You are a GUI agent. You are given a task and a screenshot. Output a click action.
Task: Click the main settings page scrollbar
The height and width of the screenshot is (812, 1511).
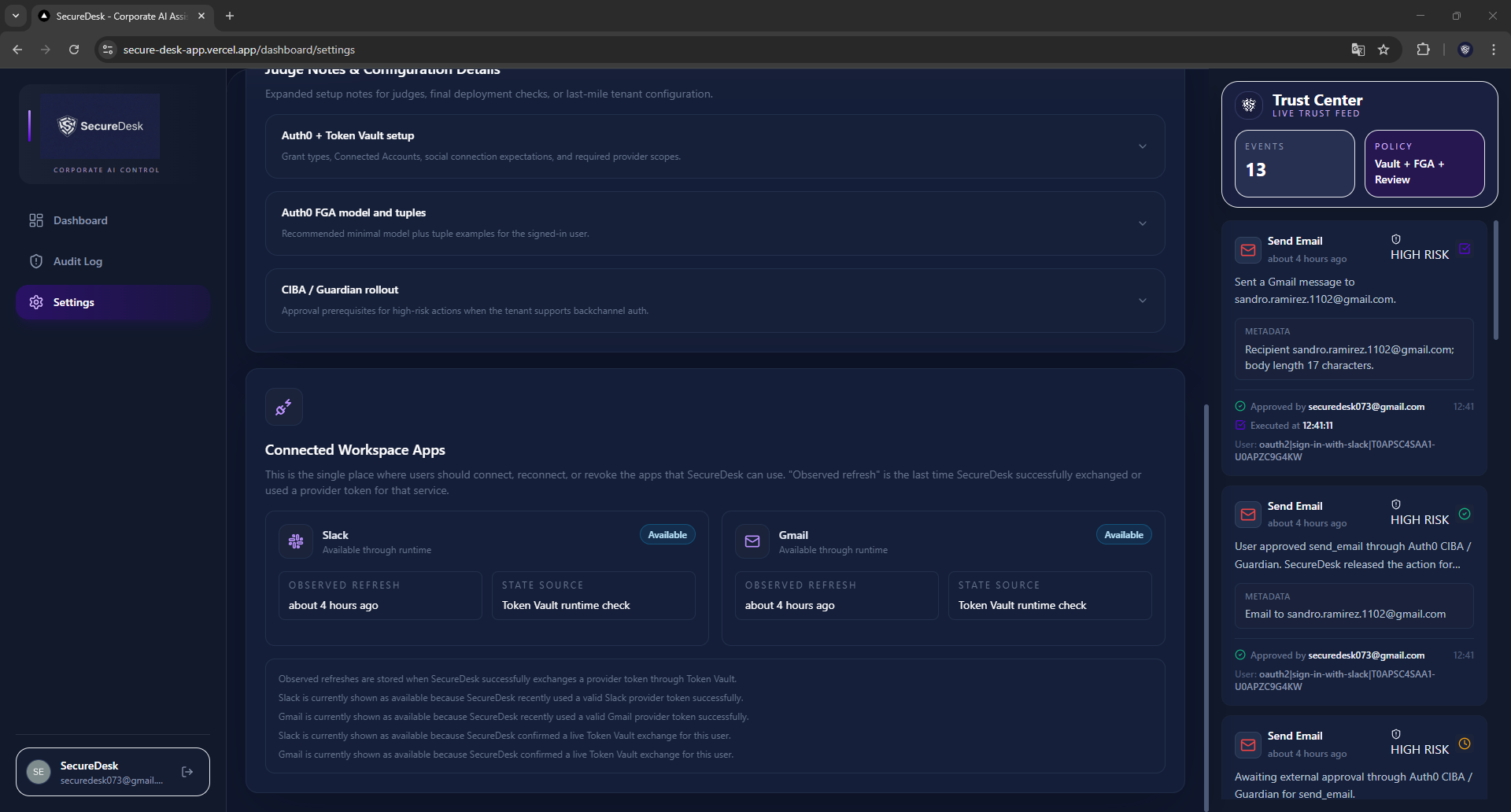pyautogui.click(x=1206, y=606)
